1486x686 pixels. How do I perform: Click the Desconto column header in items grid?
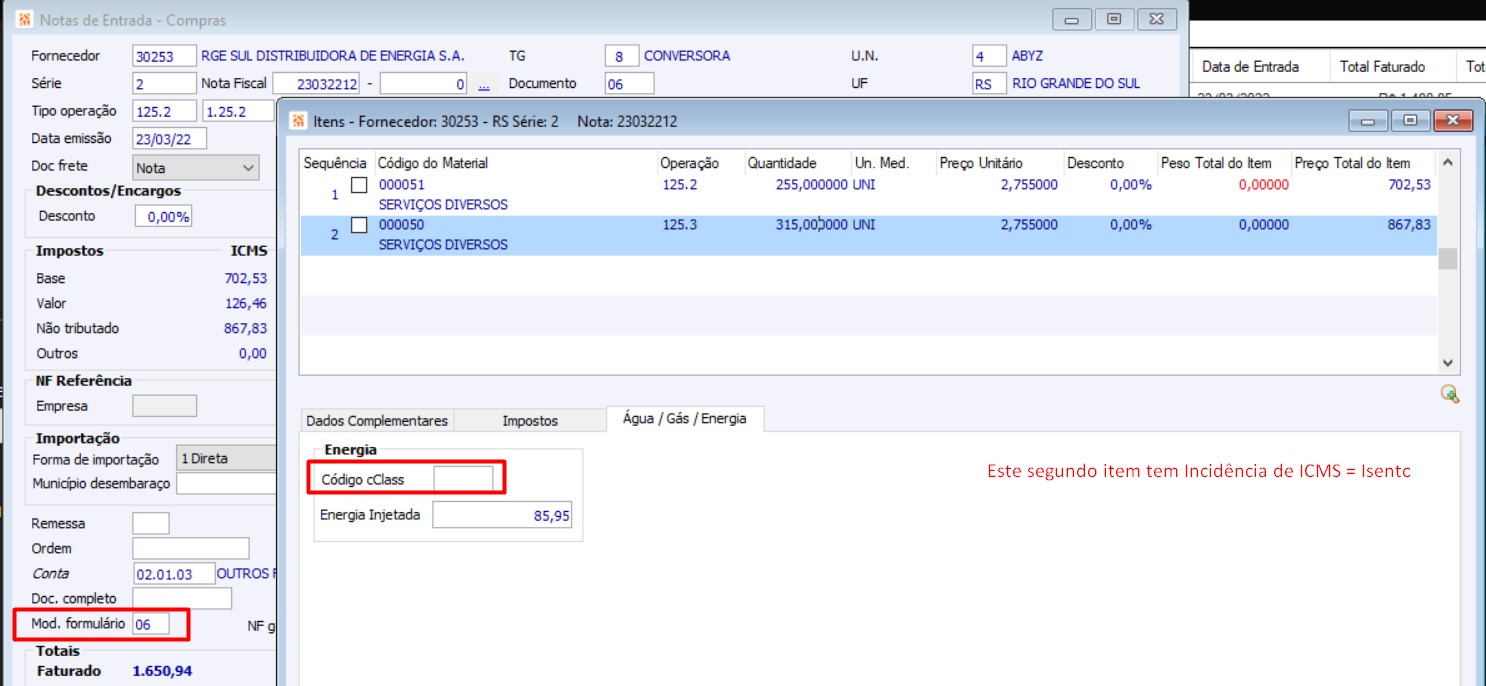1095,163
